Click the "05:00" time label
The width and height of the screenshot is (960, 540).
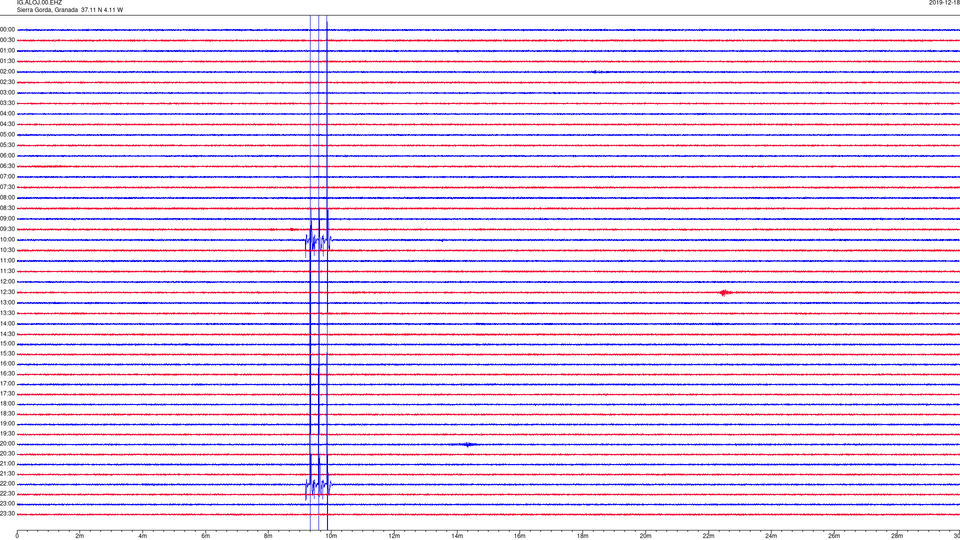coord(7,135)
